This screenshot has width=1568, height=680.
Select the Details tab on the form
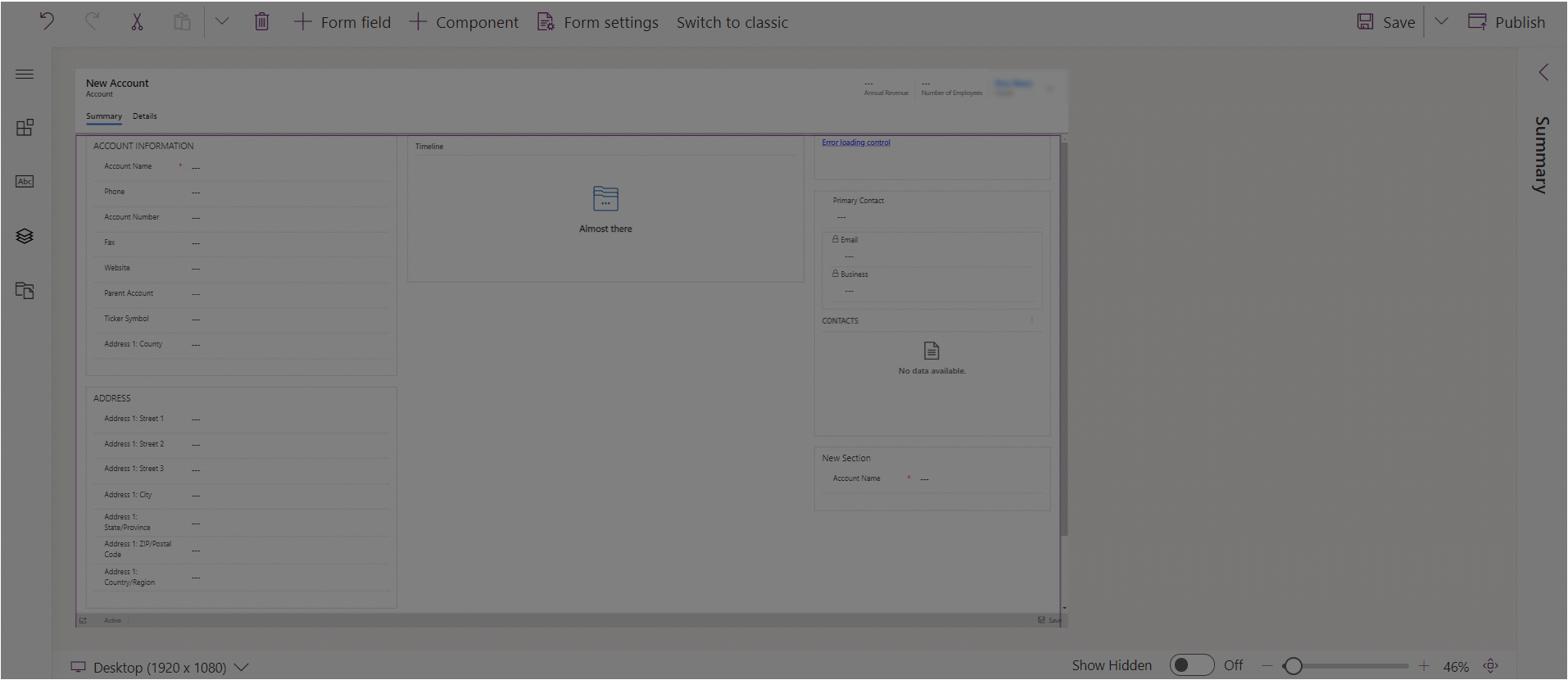145,116
